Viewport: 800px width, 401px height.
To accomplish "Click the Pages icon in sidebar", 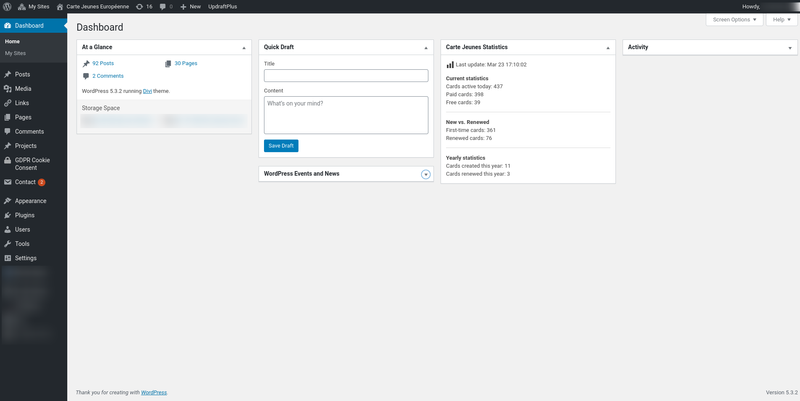I will (7, 117).
